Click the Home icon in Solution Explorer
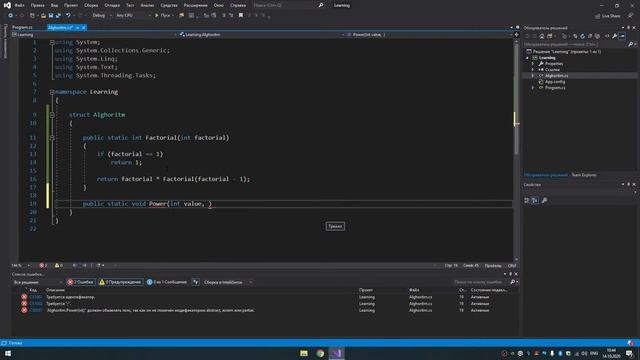Image resolution: width=640 pixels, height=360 pixels. (x=542, y=36)
